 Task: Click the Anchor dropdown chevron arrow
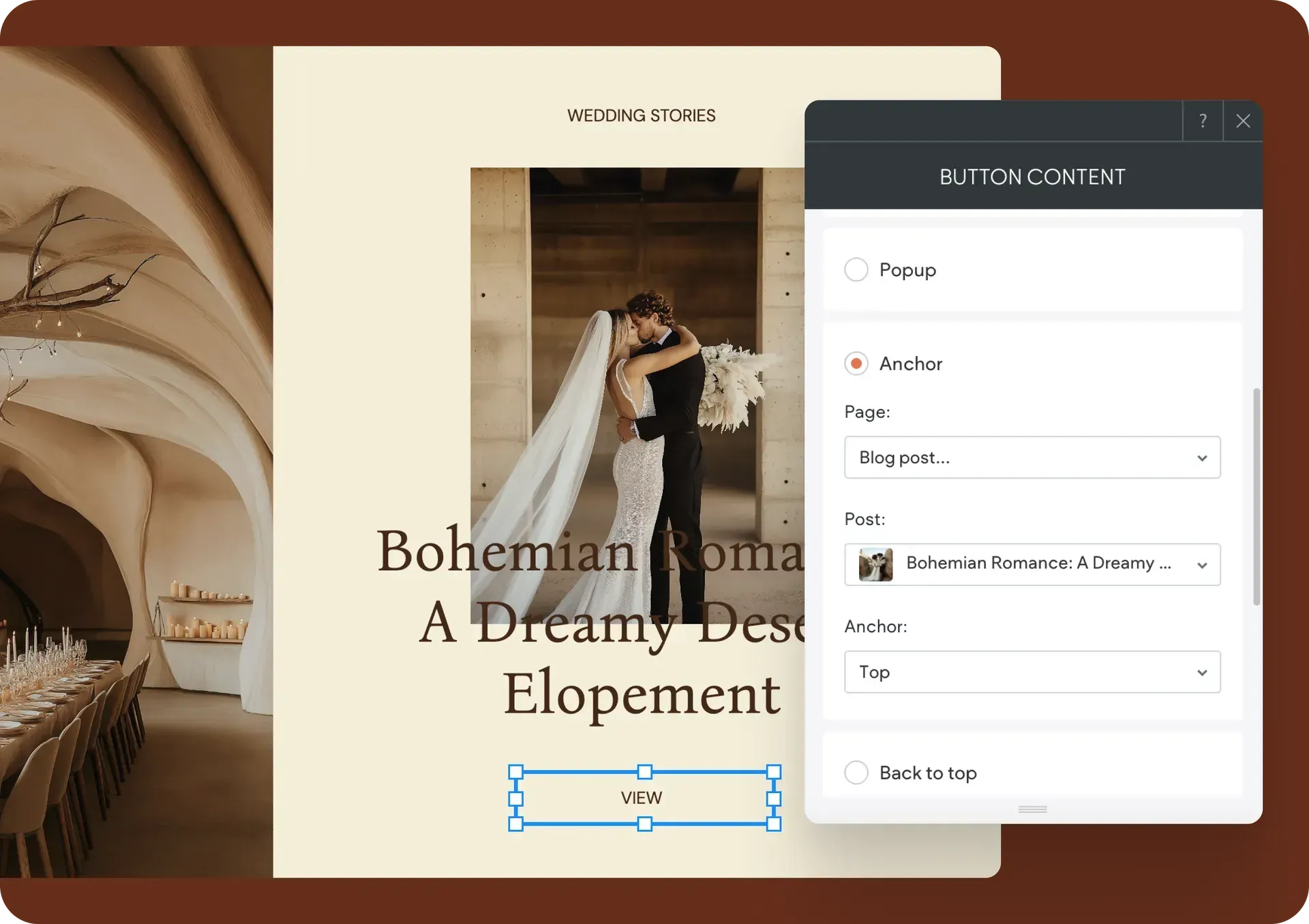click(x=1202, y=672)
